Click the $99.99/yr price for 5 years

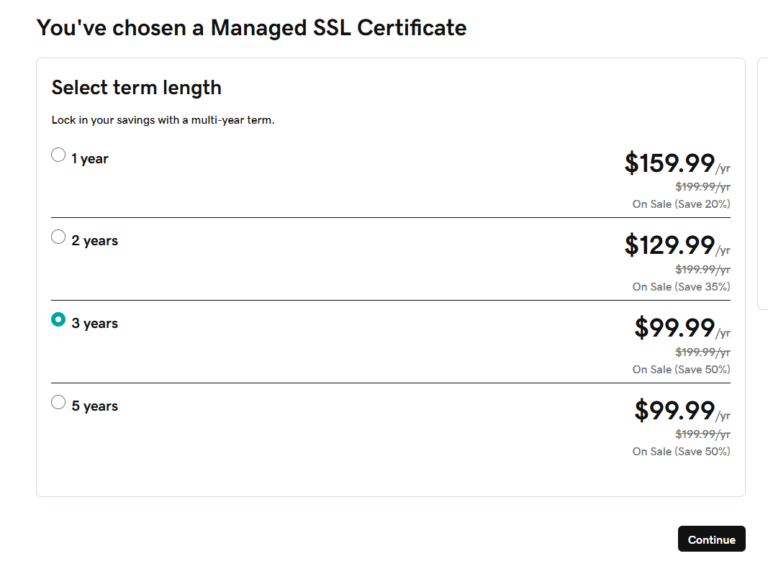(x=681, y=410)
